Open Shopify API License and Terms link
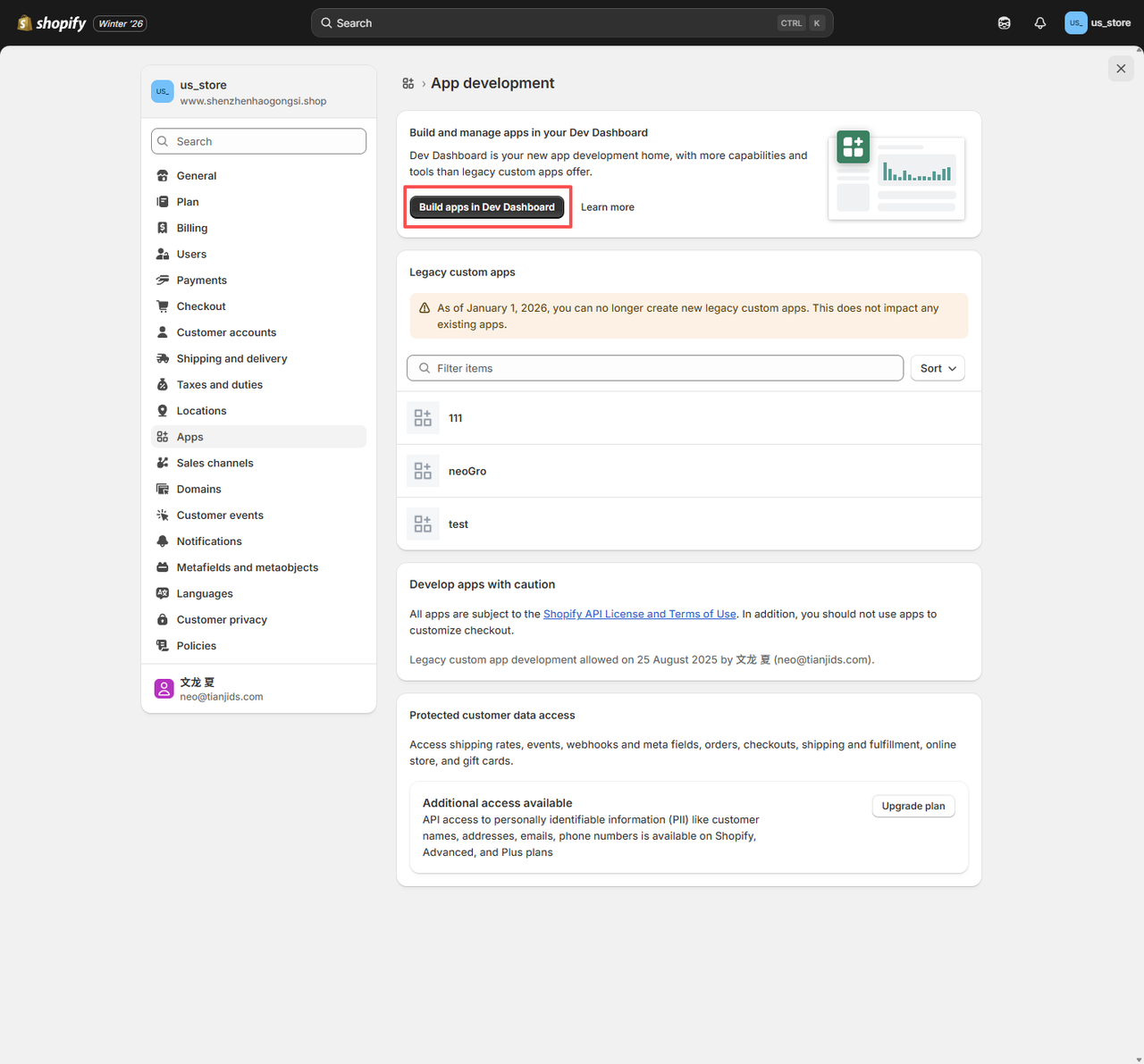This screenshot has width=1144, height=1064. pos(639,614)
